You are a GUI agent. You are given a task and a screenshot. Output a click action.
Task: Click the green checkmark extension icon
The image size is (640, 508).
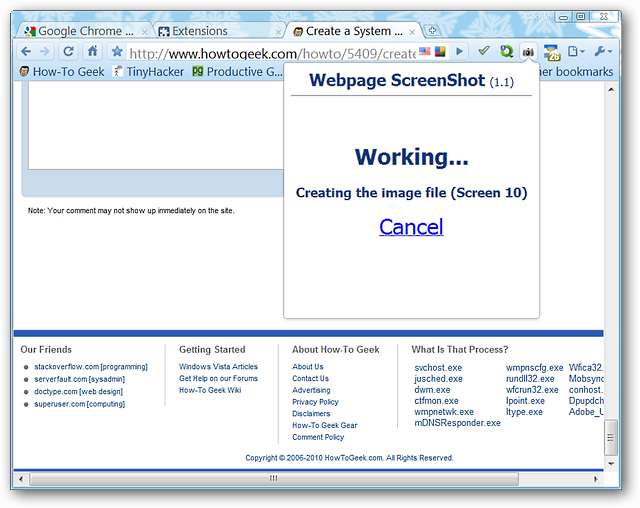[x=484, y=51]
